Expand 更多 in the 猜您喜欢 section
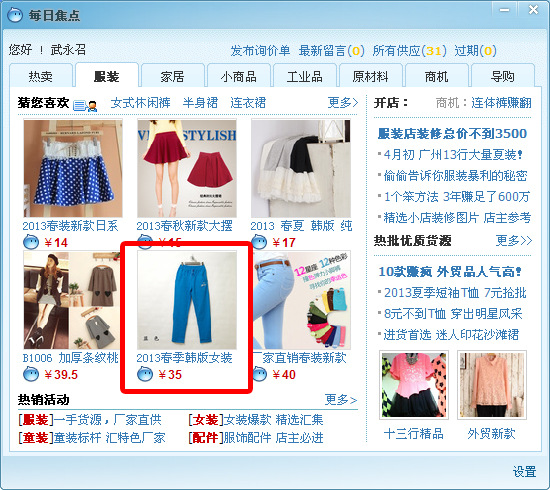The height and width of the screenshot is (490, 550). pos(343,102)
